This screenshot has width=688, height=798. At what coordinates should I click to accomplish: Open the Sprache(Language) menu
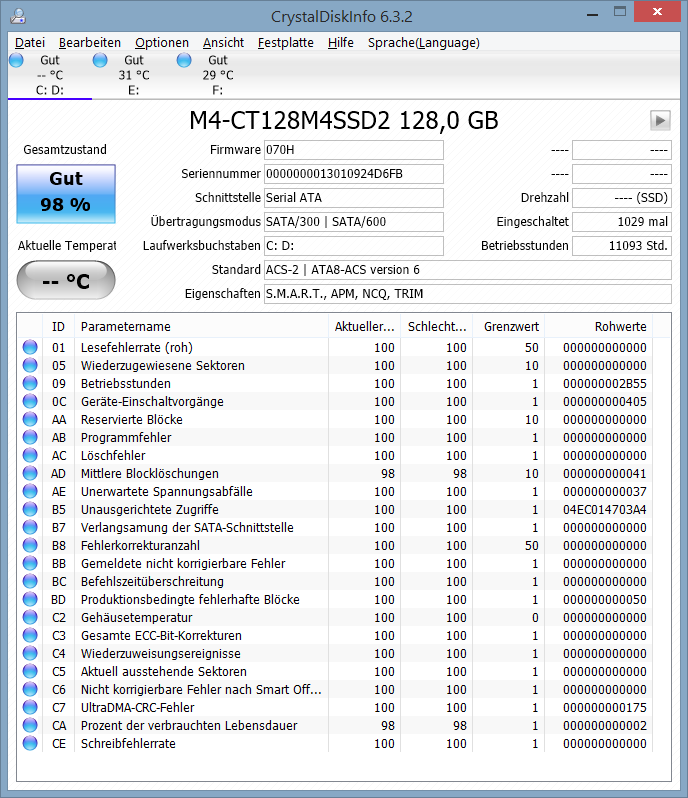423,43
